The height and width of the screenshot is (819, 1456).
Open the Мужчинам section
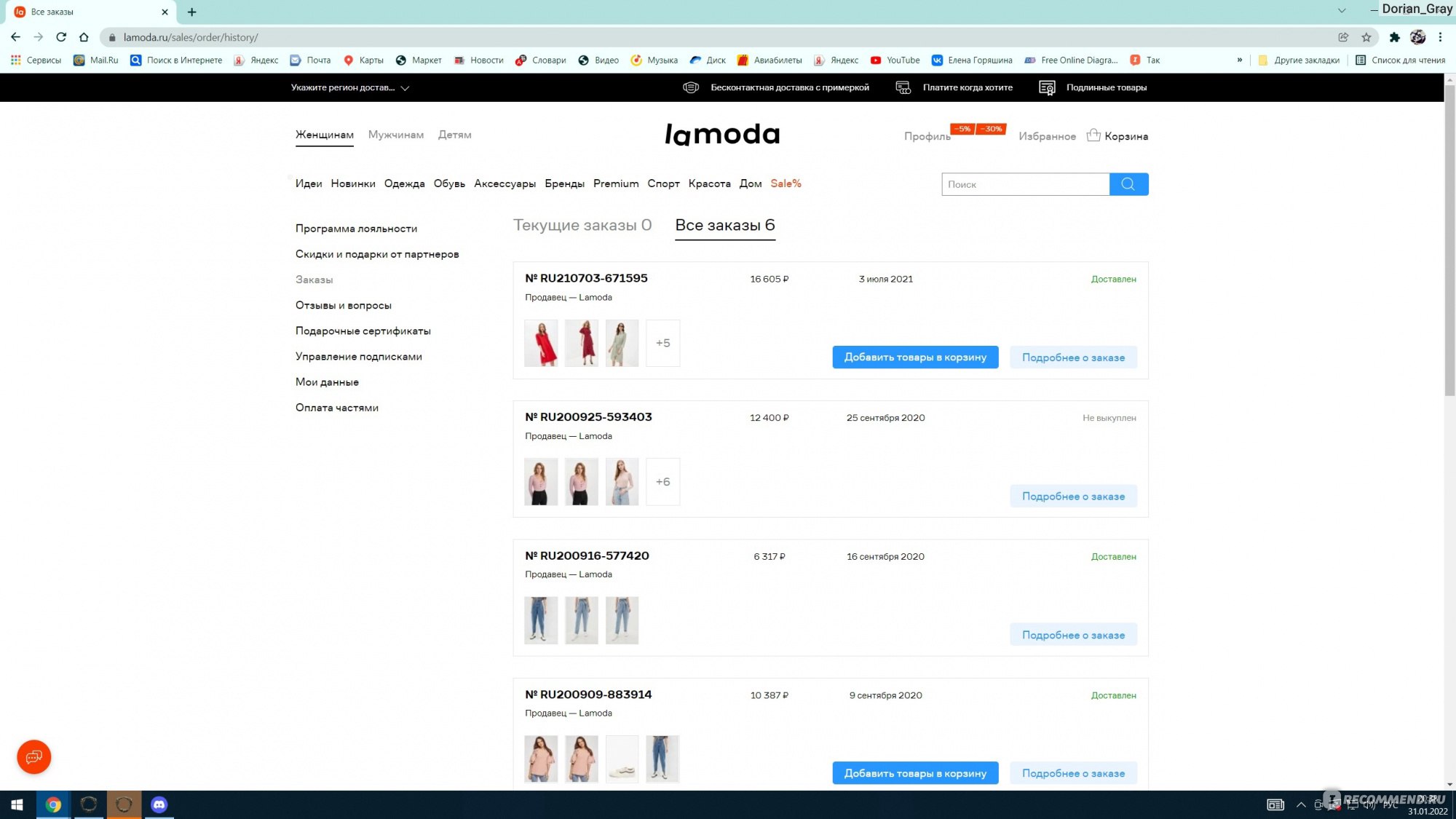coord(396,135)
